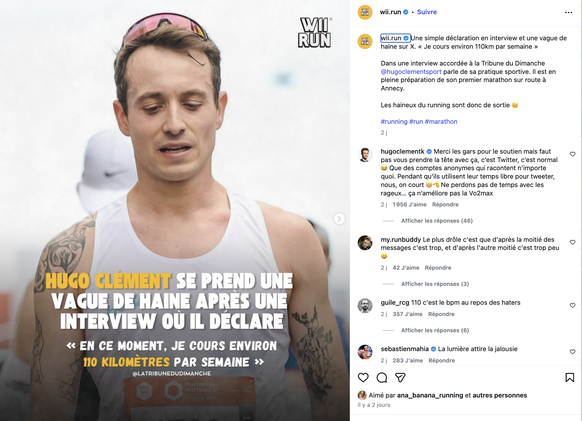Like my.runbuddy's comment
Viewport: 582px width, 421px height.
[572, 242]
